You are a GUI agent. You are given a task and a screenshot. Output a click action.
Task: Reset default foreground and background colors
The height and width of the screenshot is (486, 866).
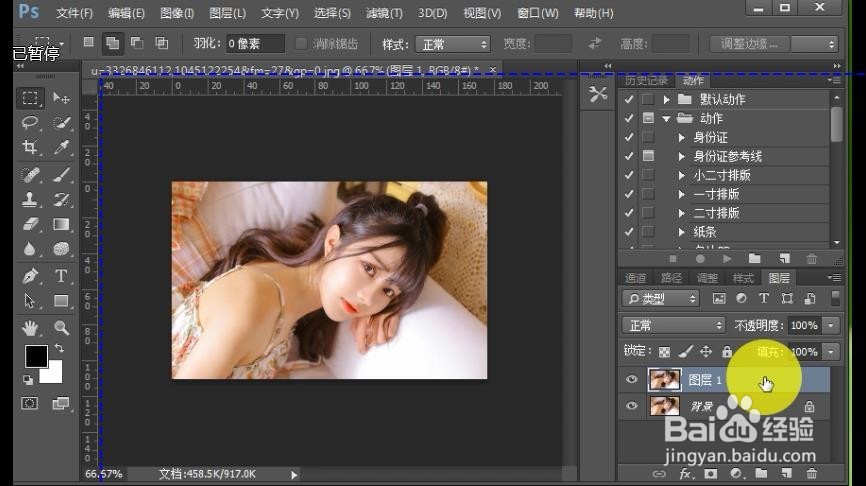point(28,379)
